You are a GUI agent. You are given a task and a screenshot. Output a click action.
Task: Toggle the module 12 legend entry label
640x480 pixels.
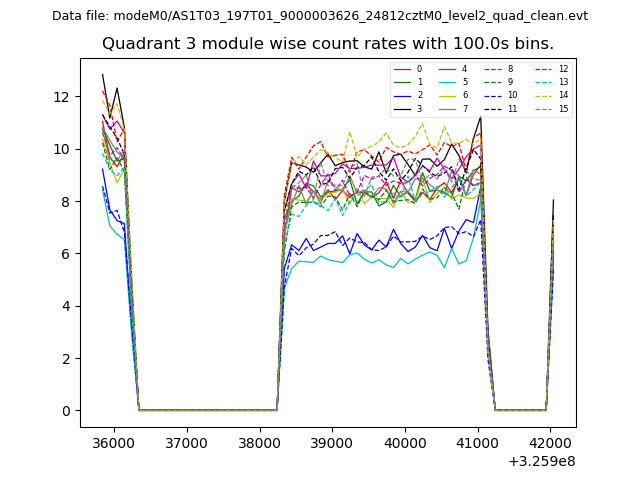click(563, 69)
